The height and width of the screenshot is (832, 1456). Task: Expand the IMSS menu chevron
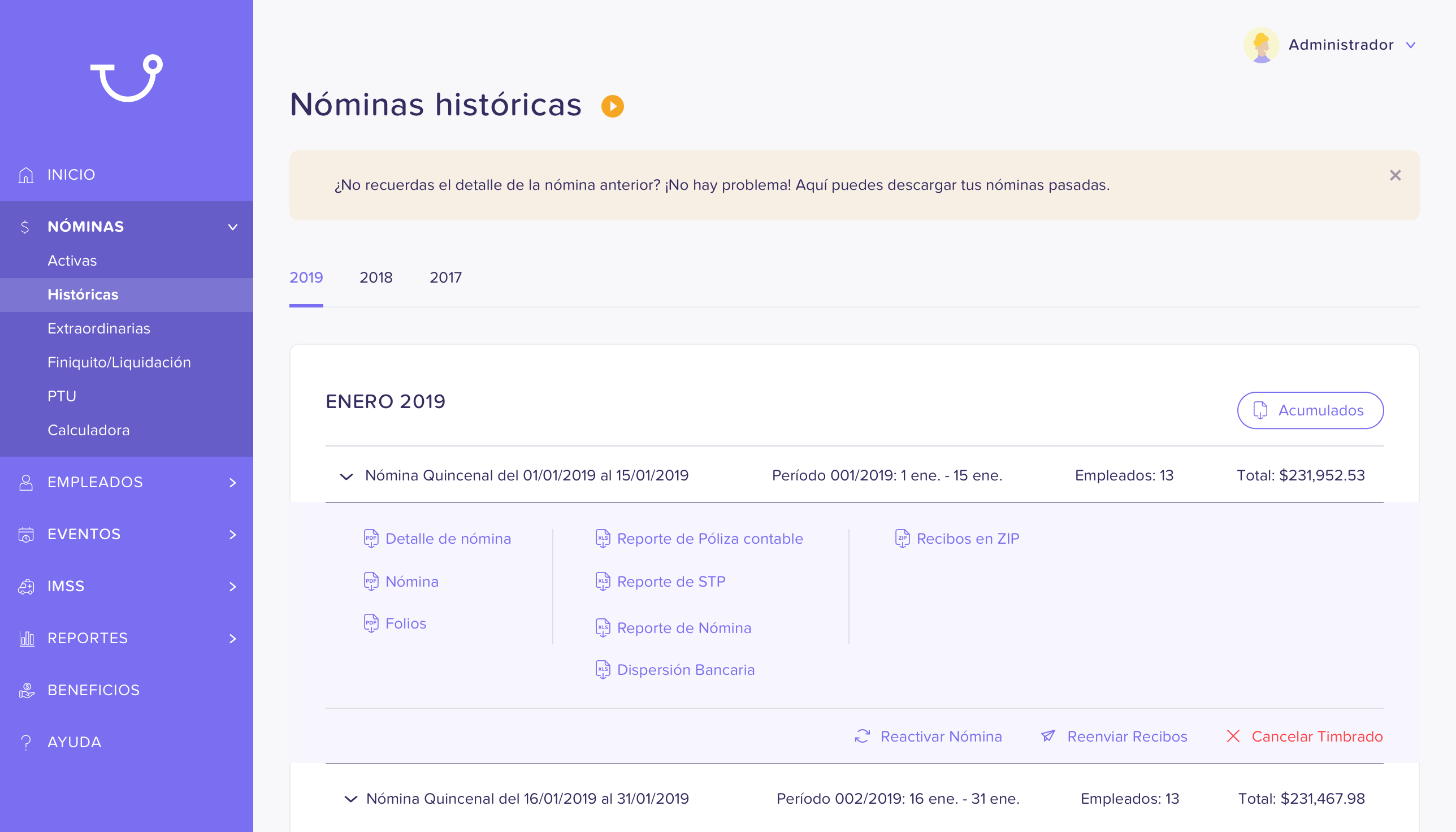(232, 586)
